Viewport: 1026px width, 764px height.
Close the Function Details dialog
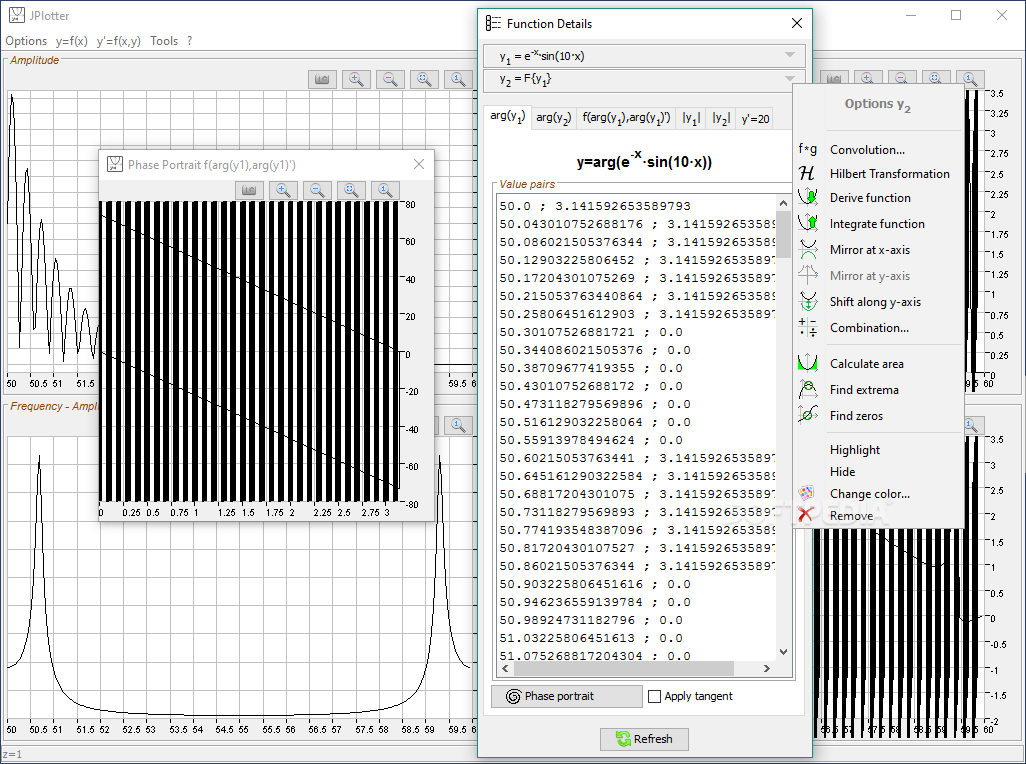tap(796, 24)
